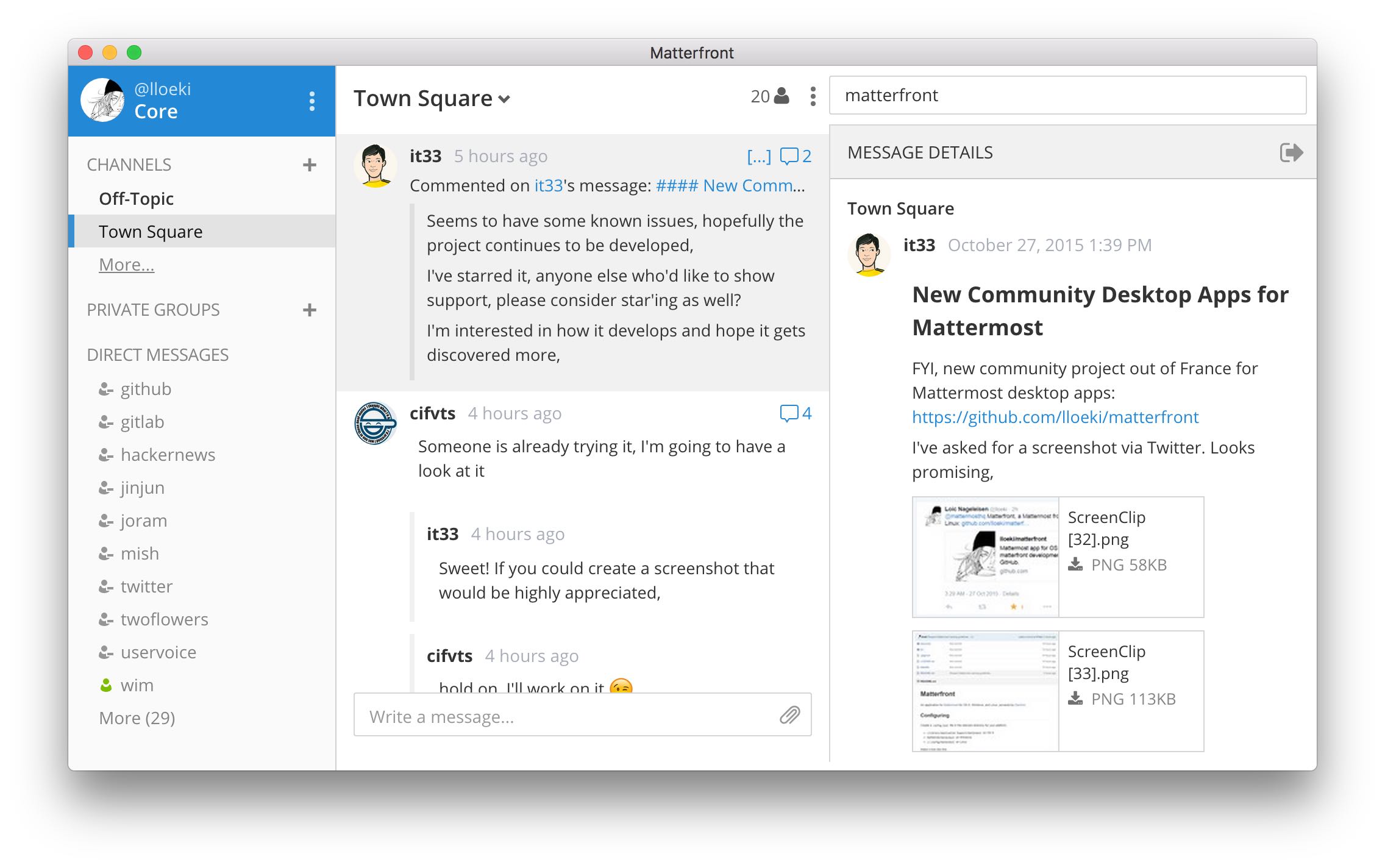Click the status icon beside twitter
Viewport: 1385px width, 868px height.
pos(106,586)
